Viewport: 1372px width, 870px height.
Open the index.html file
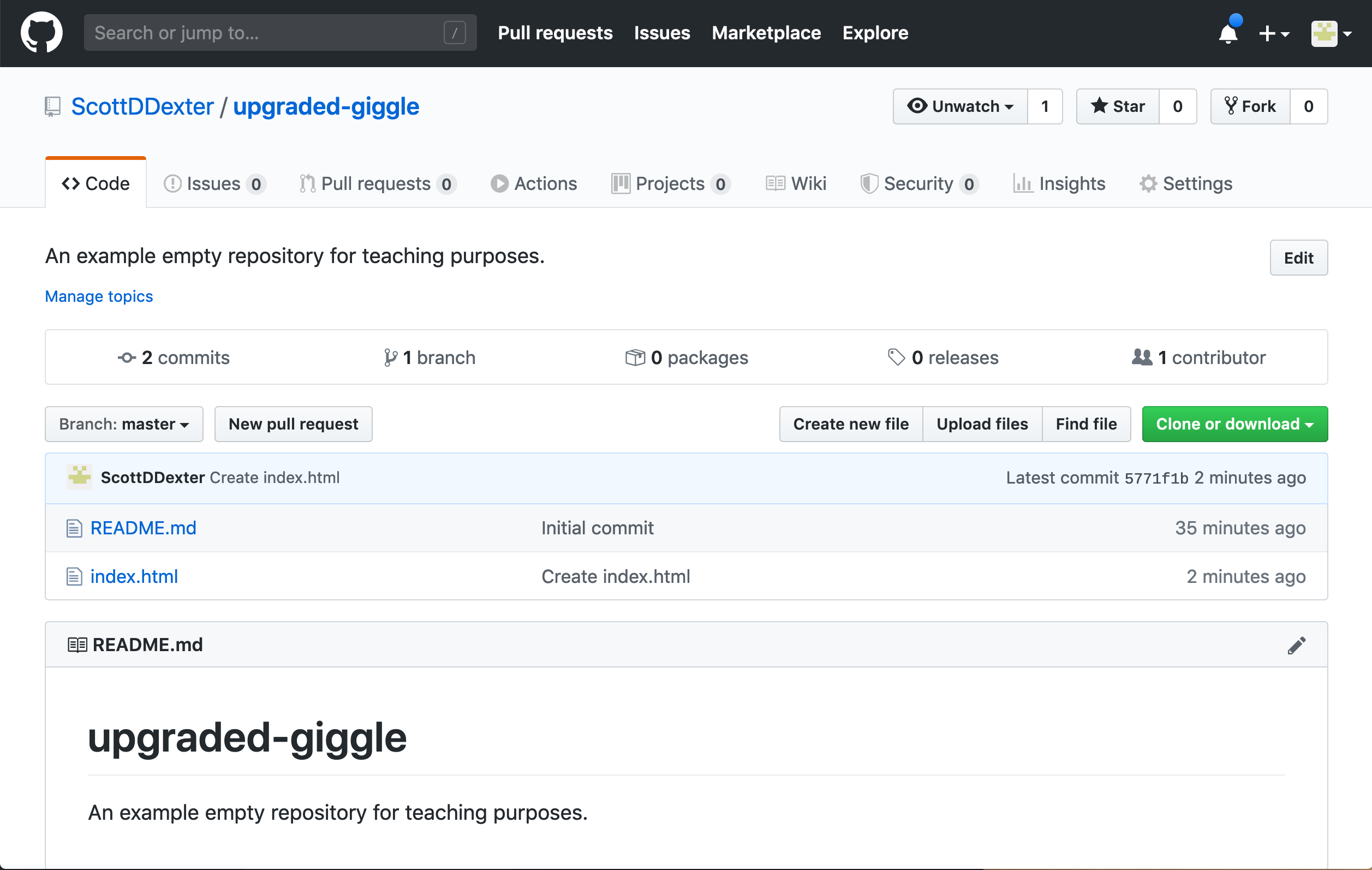tap(134, 576)
